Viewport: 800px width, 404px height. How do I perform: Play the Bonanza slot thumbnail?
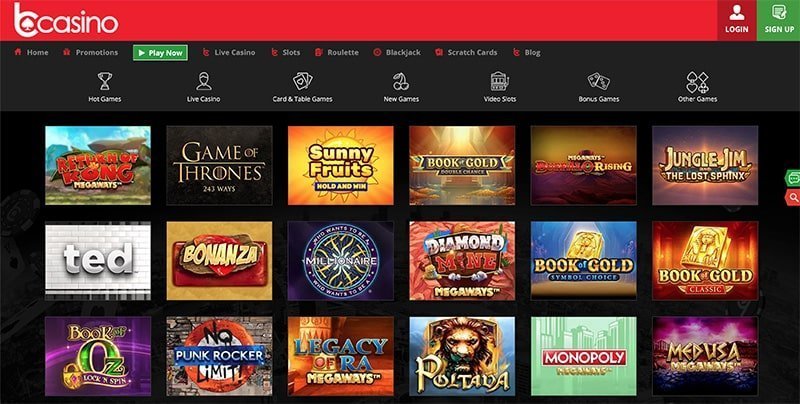219,261
